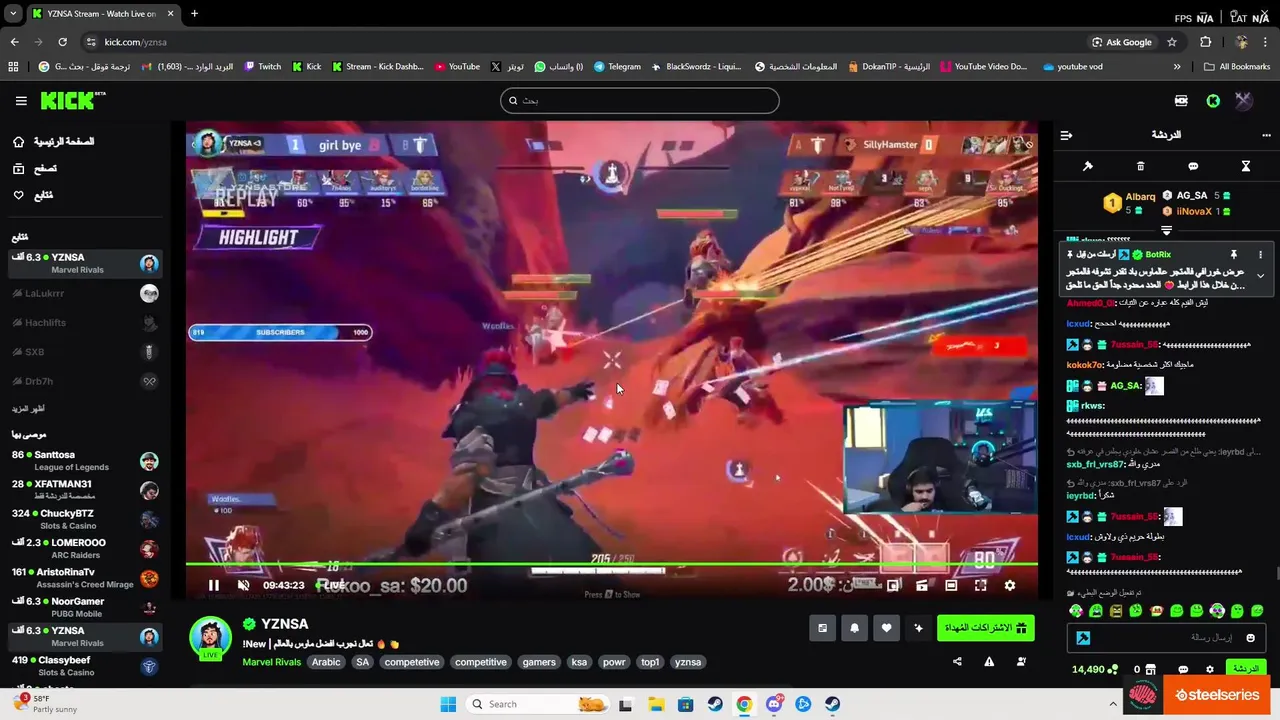Enter fullscreen video mode
The image size is (1280, 720).
(980, 586)
